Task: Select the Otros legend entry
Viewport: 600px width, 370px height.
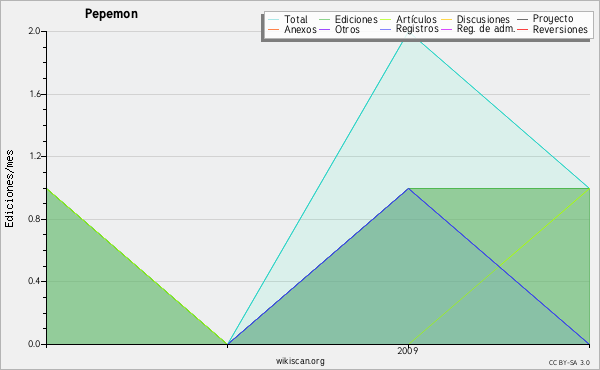Action: tap(347, 29)
